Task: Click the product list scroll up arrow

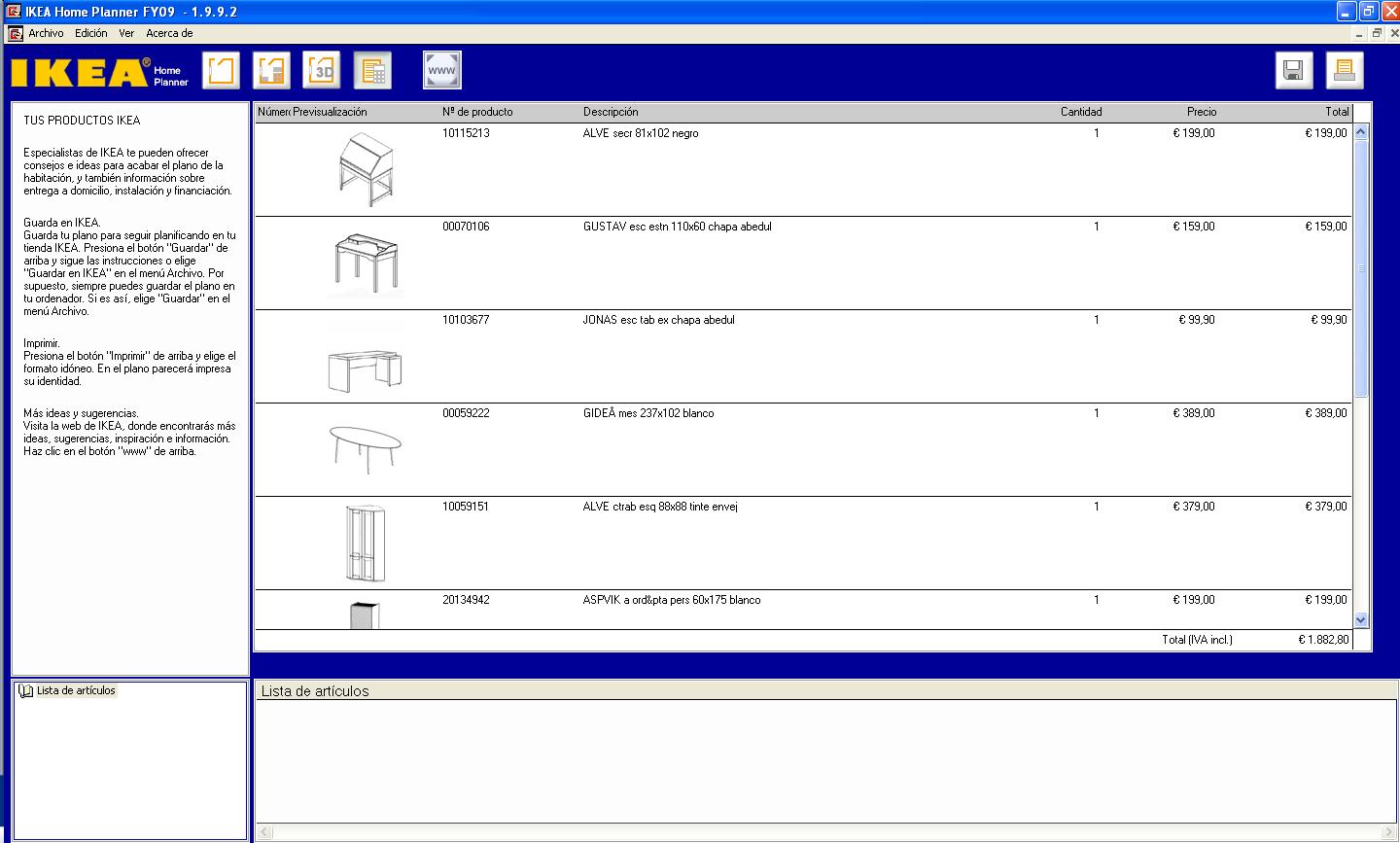Action: (x=1361, y=132)
